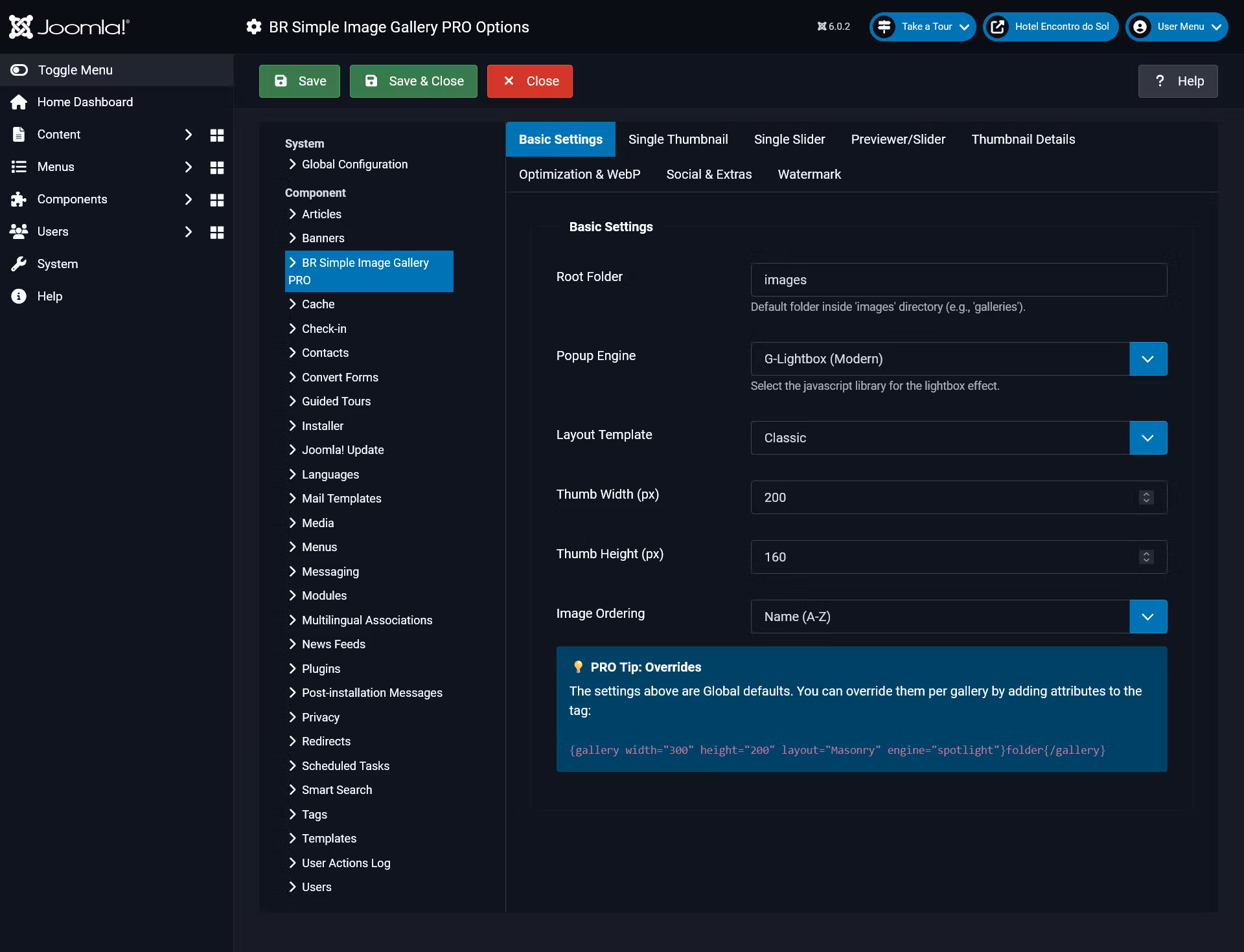This screenshot has width=1244, height=952.
Task: Open Articles options in list
Action: [x=315, y=214]
